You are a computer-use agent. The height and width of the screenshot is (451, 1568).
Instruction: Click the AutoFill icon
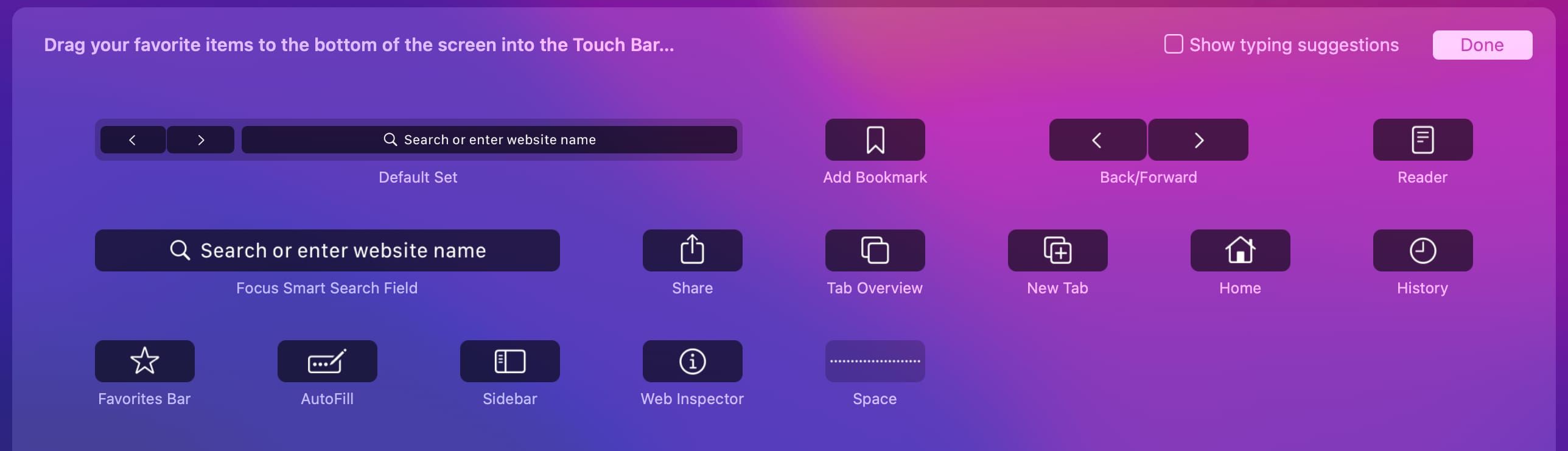(327, 362)
